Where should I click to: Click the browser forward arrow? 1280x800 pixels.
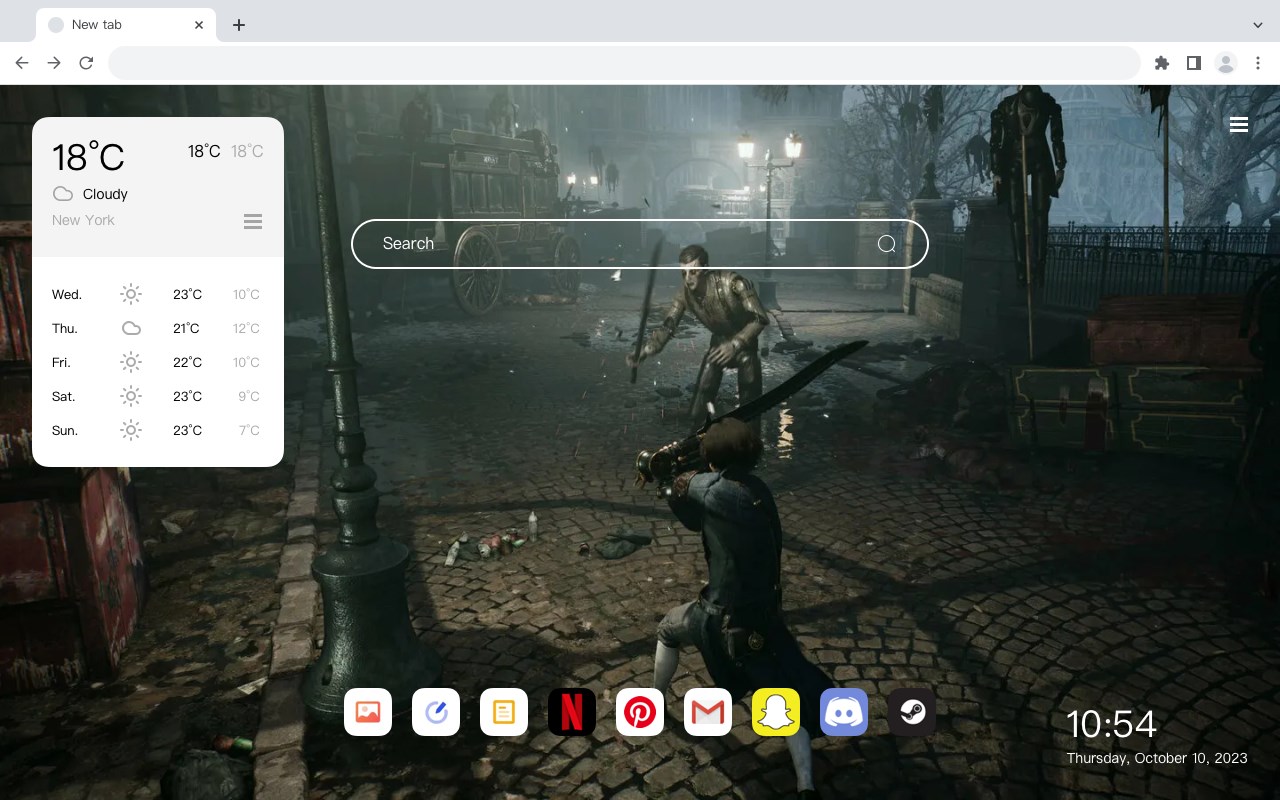[54, 63]
